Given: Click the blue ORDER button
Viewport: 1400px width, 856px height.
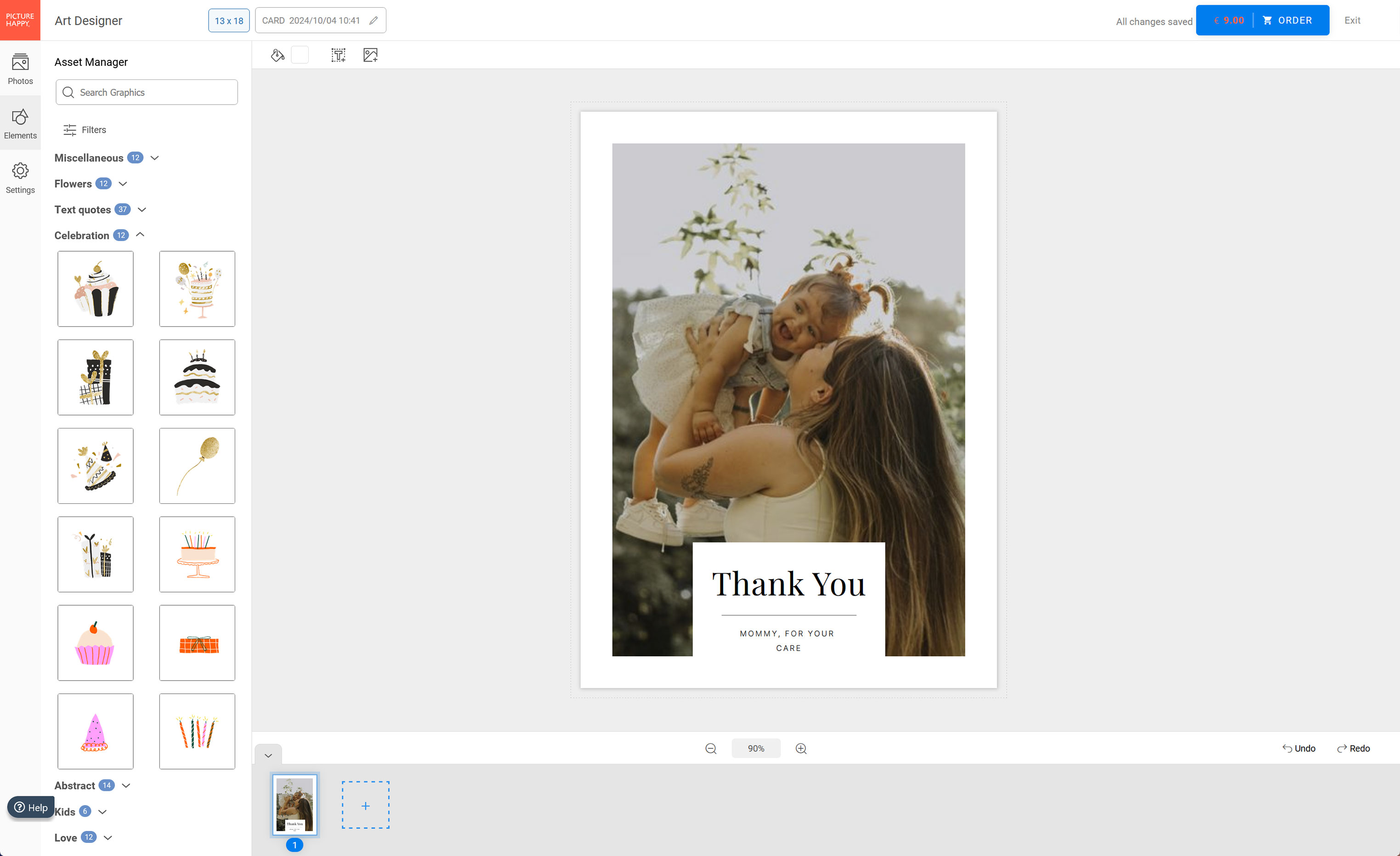Looking at the screenshot, I should (x=1287, y=21).
